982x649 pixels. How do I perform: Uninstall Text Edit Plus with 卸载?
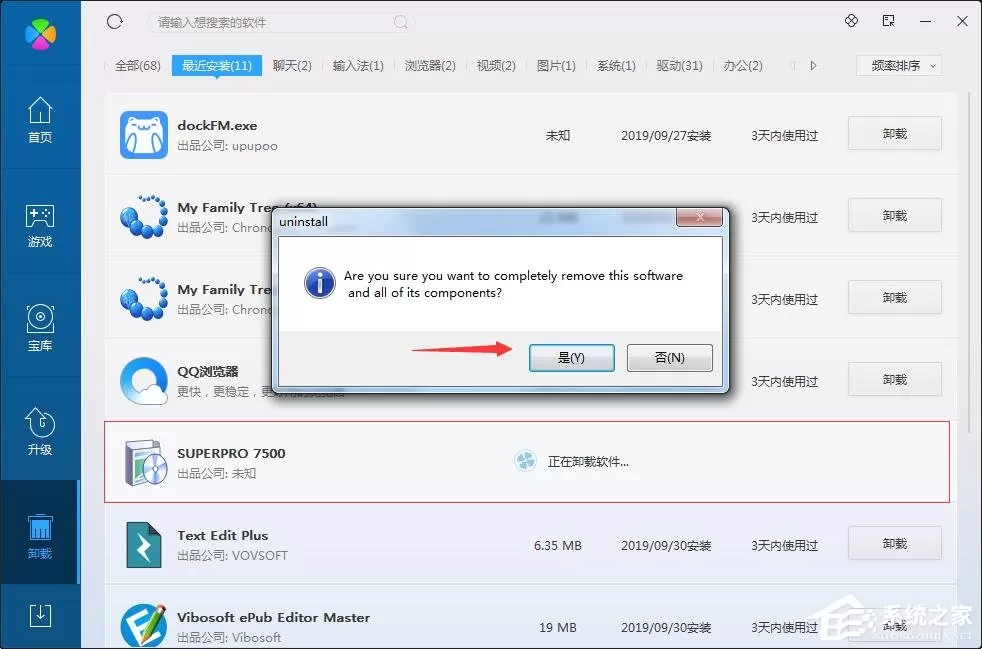pyautogui.click(x=894, y=544)
